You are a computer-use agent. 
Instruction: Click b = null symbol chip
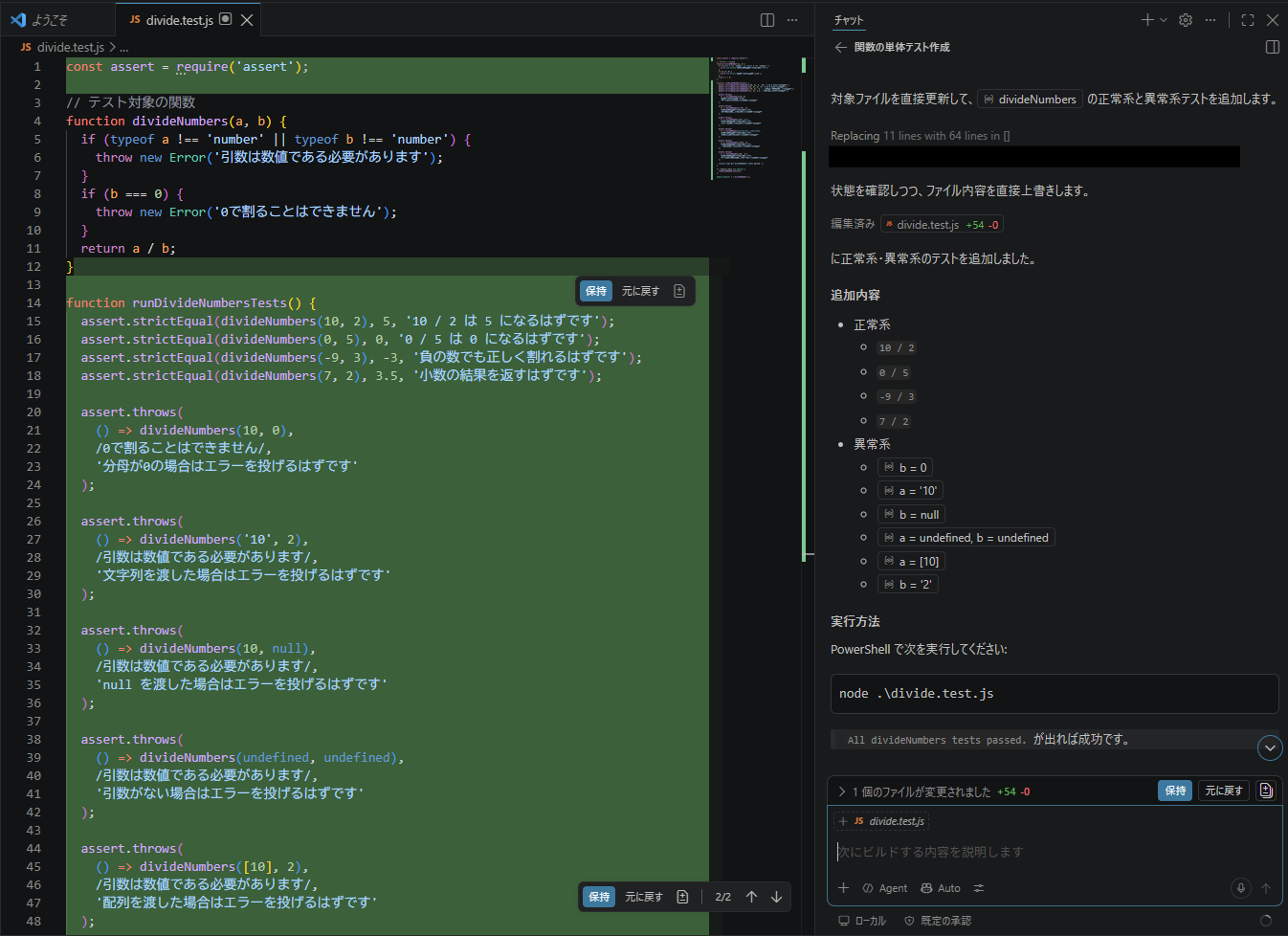[911, 515]
